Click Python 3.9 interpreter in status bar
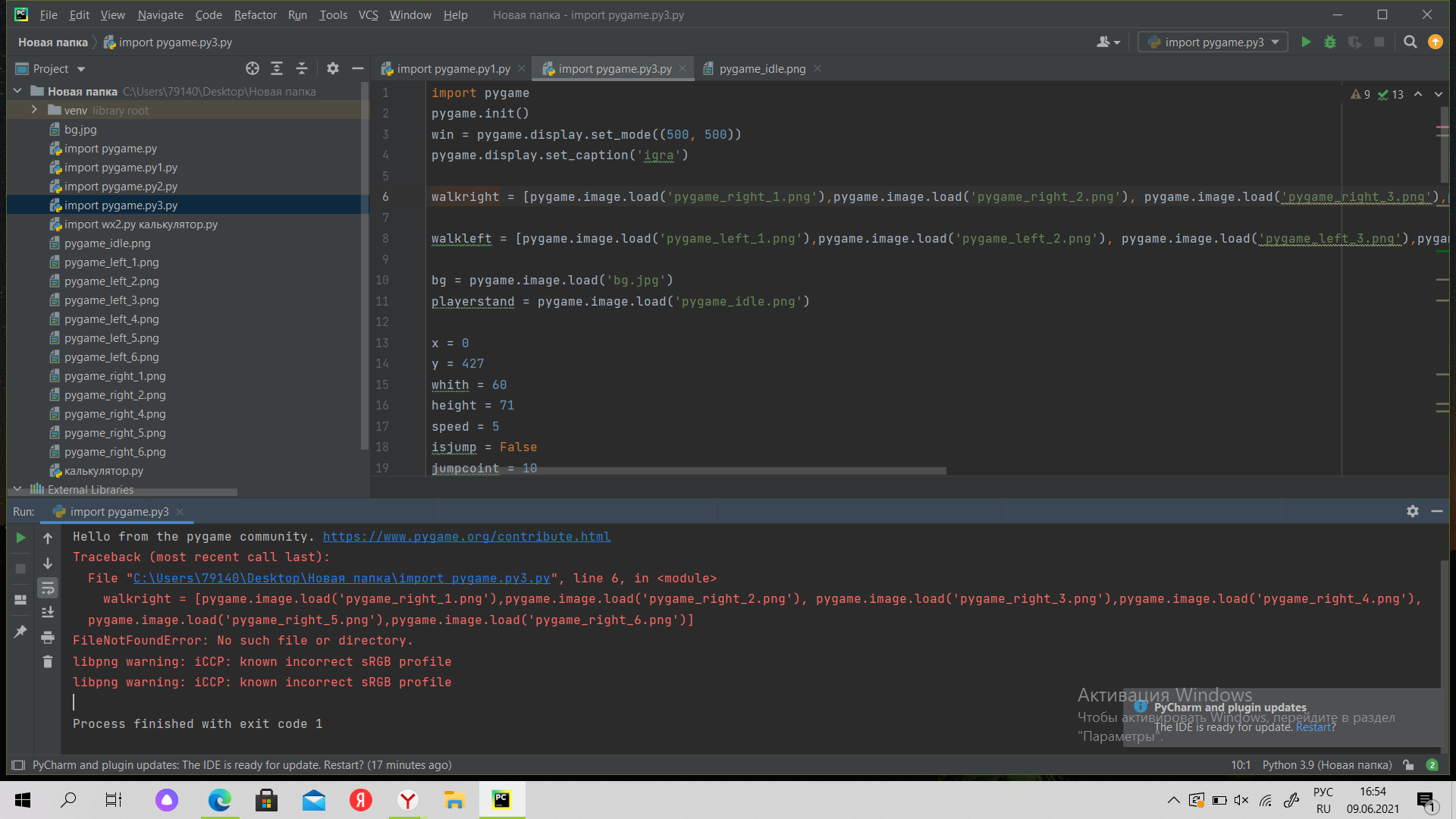The image size is (1456, 819). point(1327,764)
